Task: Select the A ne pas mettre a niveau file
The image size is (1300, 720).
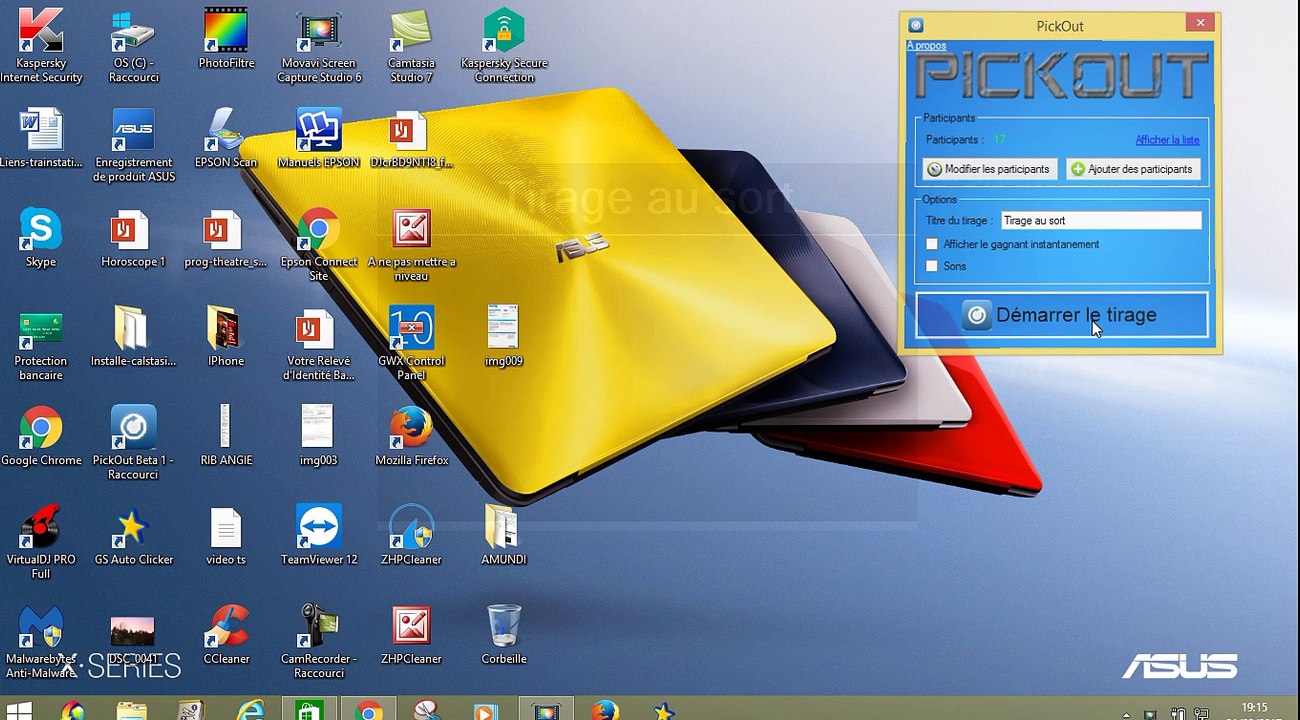Action: tap(411, 245)
